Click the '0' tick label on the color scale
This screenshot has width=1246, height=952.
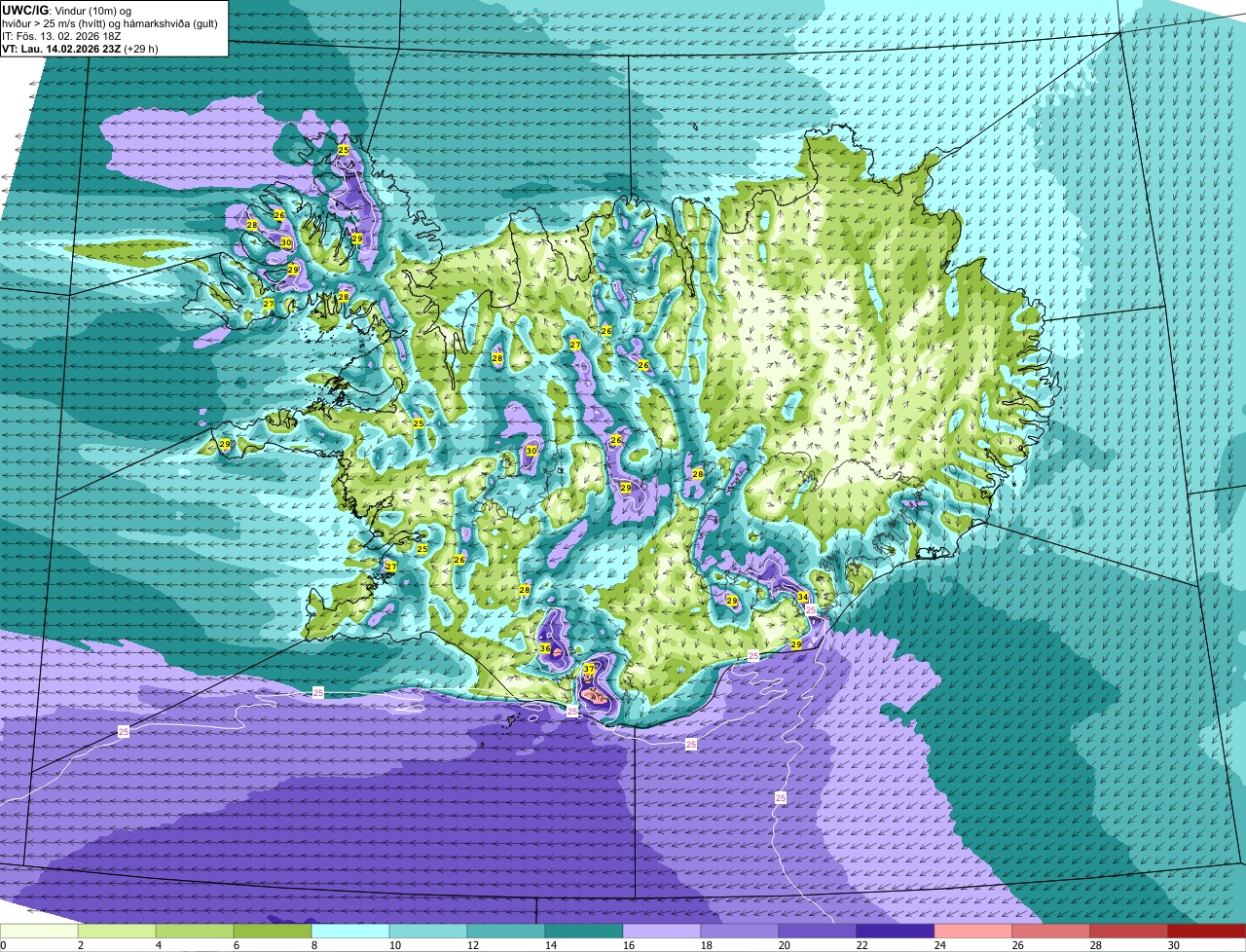(3, 945)
